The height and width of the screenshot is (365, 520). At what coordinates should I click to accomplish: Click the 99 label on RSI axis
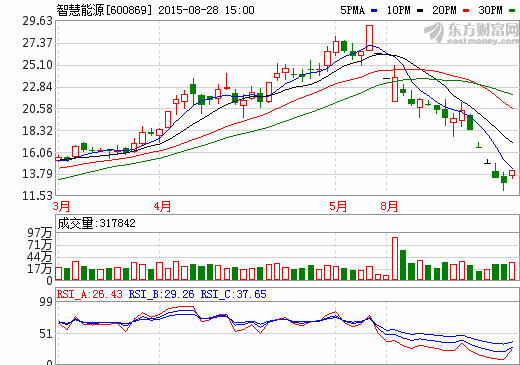point(46,302)
